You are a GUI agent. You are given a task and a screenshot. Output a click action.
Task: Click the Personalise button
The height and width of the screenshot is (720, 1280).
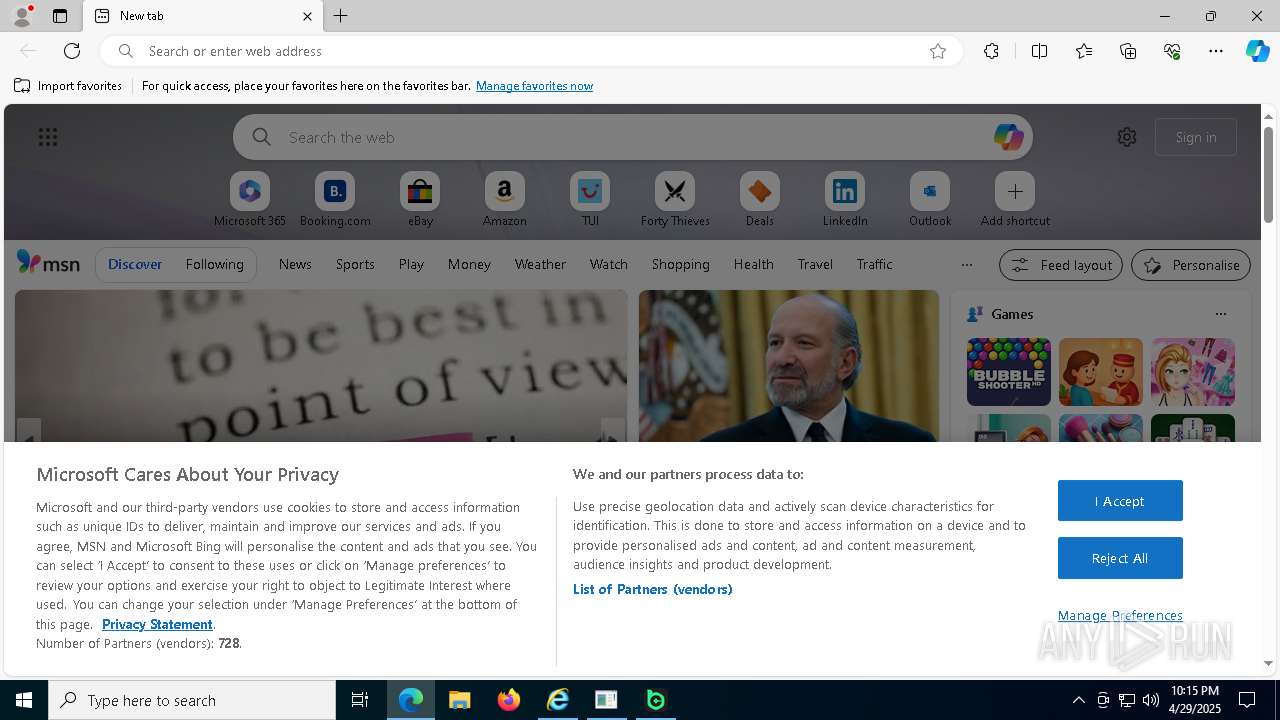[1191, 265]
